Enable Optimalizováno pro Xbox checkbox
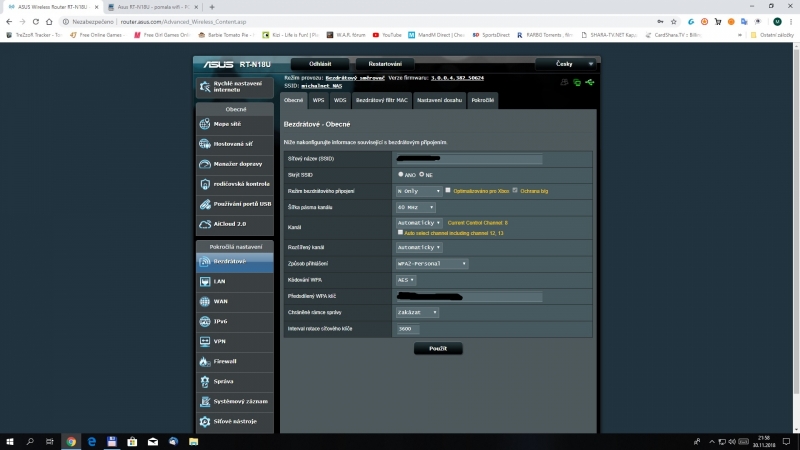The image size is (800, 450). click(x=448, y=190)
